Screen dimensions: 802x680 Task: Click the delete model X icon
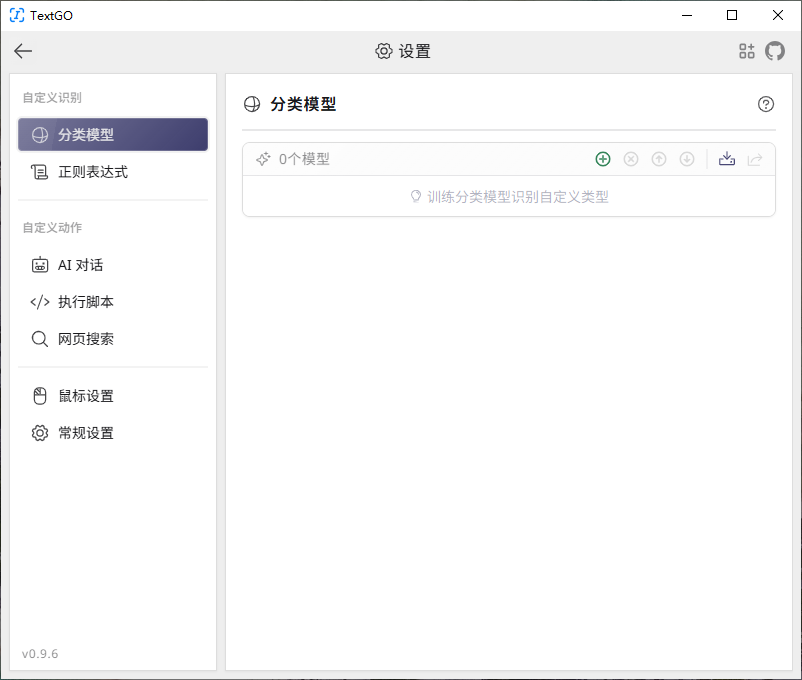[631, 159]
